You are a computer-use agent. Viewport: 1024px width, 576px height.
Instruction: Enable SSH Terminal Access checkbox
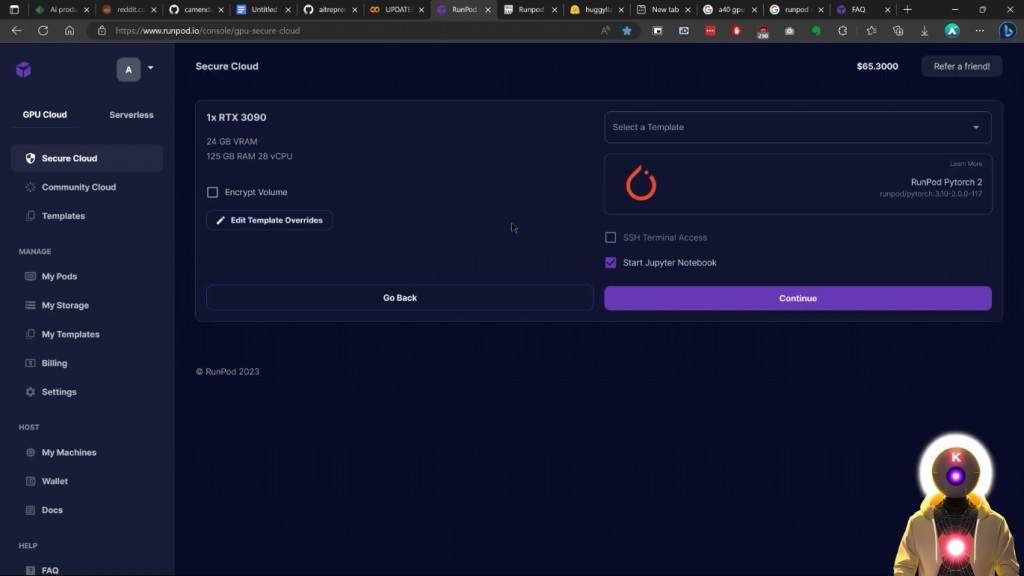coord(611,238)
